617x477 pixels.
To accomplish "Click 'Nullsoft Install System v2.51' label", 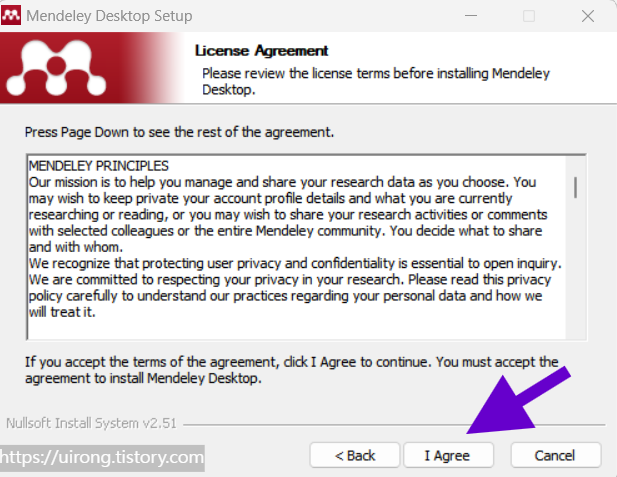I will point(91,423).
